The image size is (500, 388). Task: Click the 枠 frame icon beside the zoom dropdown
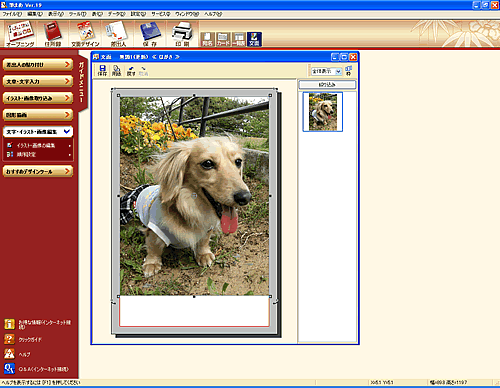(349, 70)
